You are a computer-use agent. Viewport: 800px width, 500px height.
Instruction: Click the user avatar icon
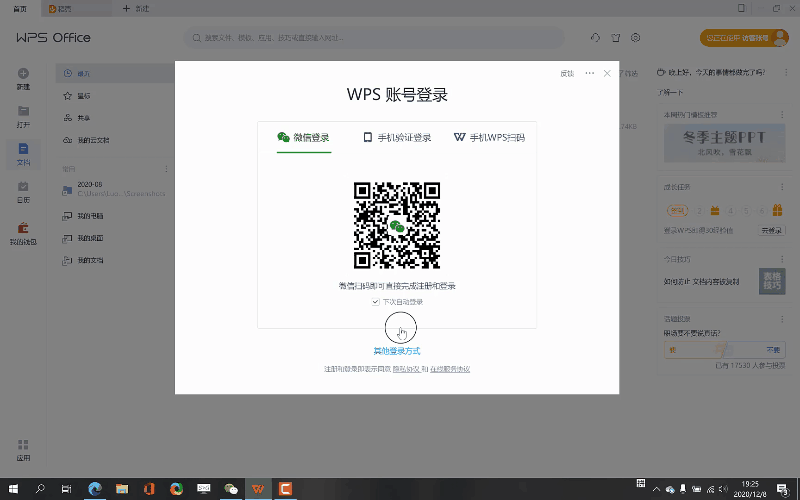tap(781, 37)
